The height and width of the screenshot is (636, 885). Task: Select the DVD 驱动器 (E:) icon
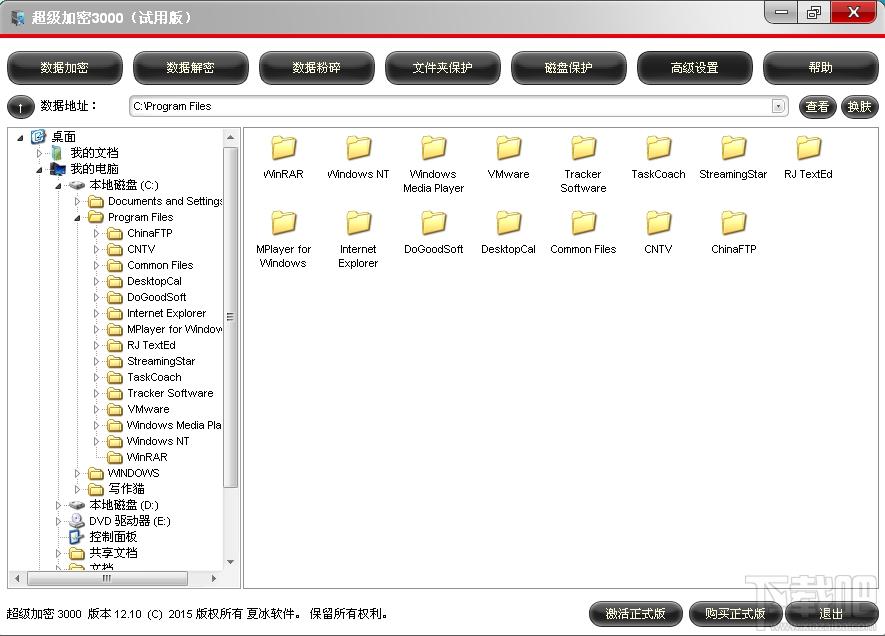76,521
